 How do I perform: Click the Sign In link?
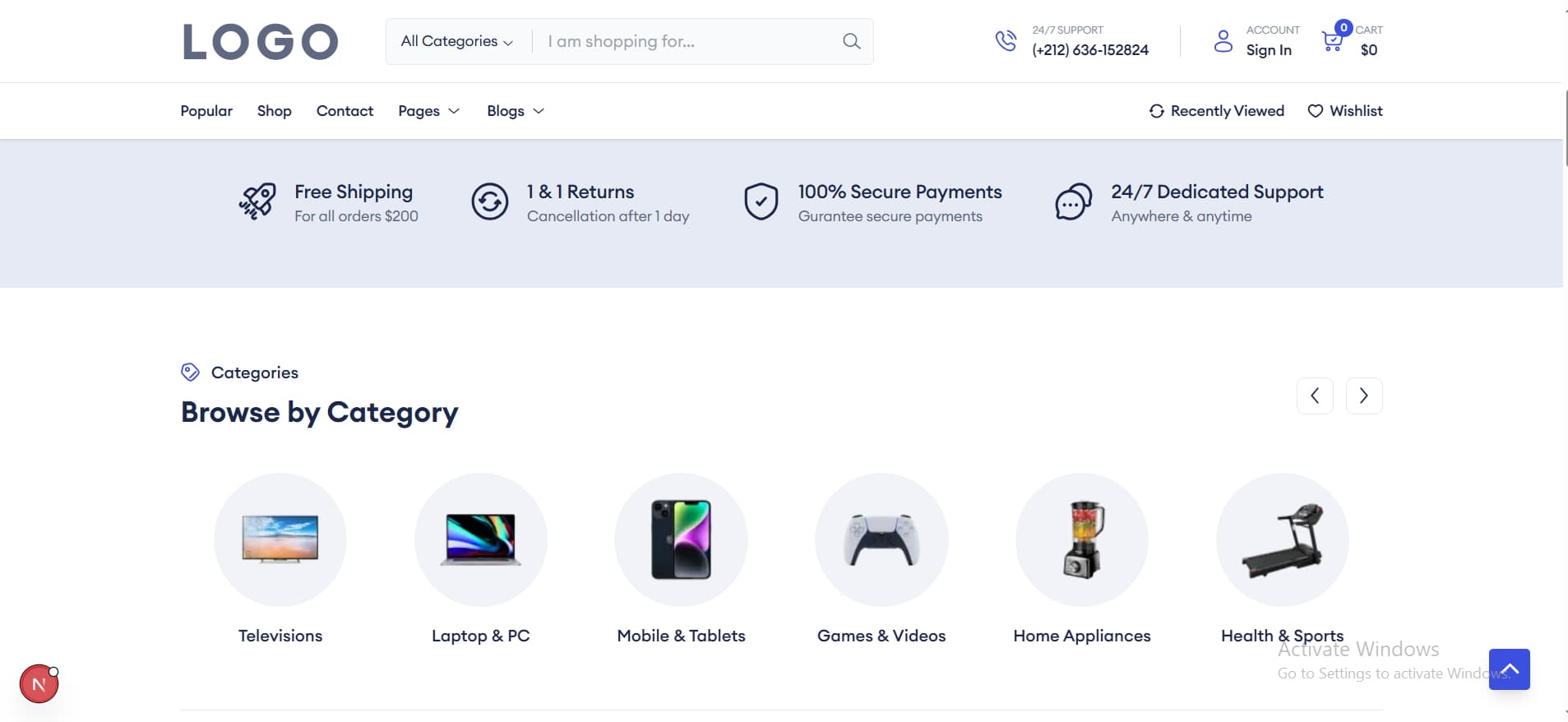pyautogui.click(x=1268, y=50)
